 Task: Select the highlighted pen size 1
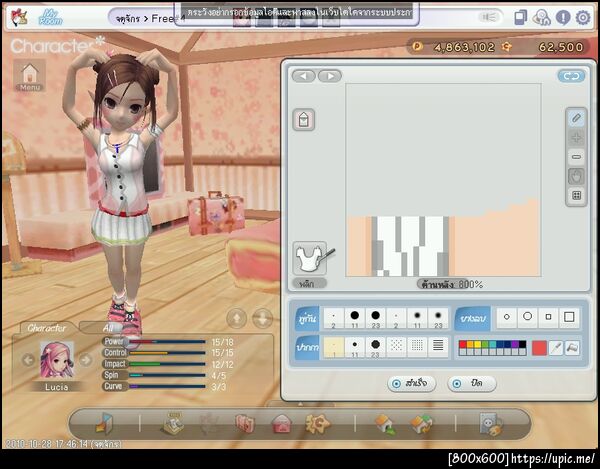click(x=334, y=347)
